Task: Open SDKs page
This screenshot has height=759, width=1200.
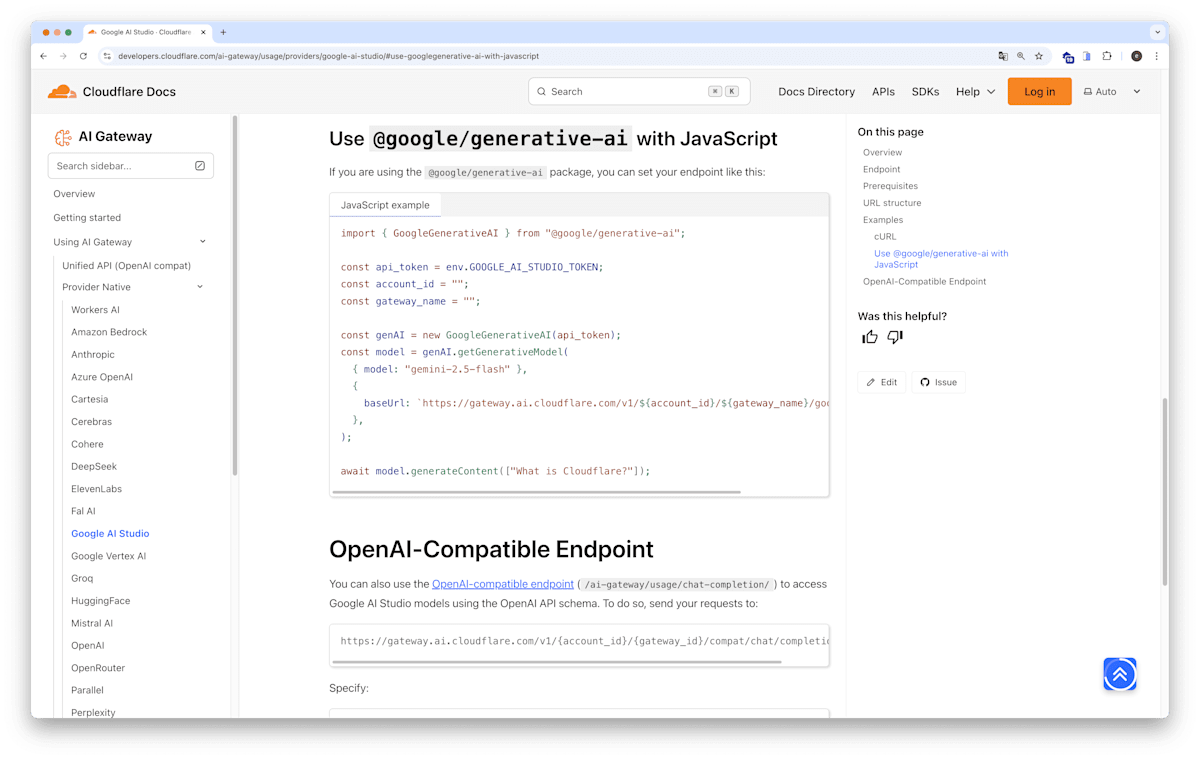Action: pos(925,91)
